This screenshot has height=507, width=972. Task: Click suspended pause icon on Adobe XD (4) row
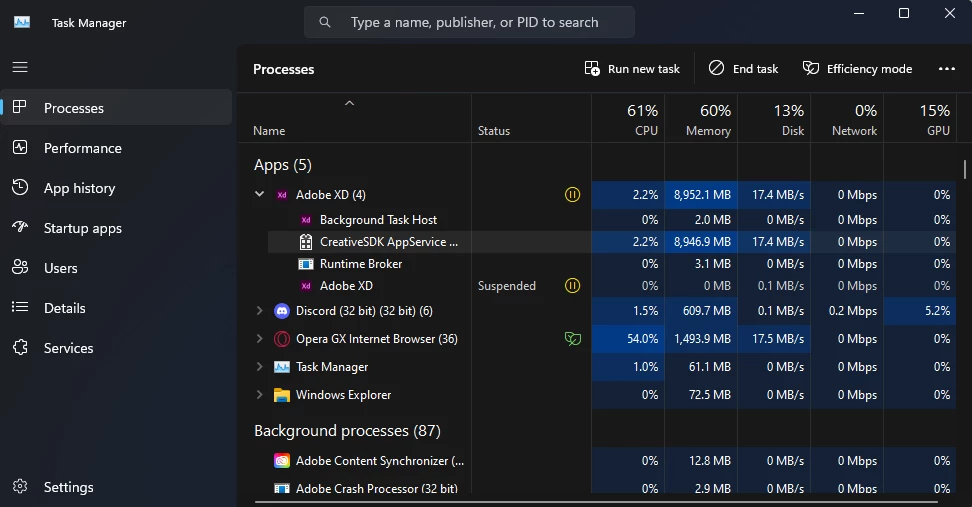pyautogui.click(x=572, y=195)
